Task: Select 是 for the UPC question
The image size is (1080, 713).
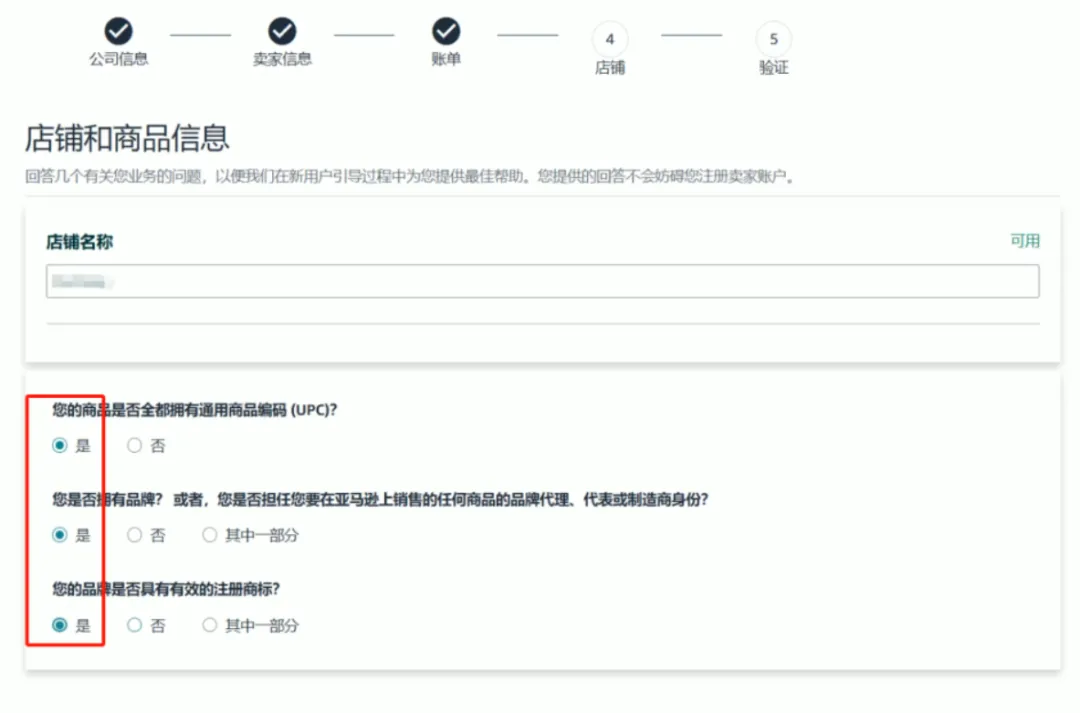Action: (60, 446)
